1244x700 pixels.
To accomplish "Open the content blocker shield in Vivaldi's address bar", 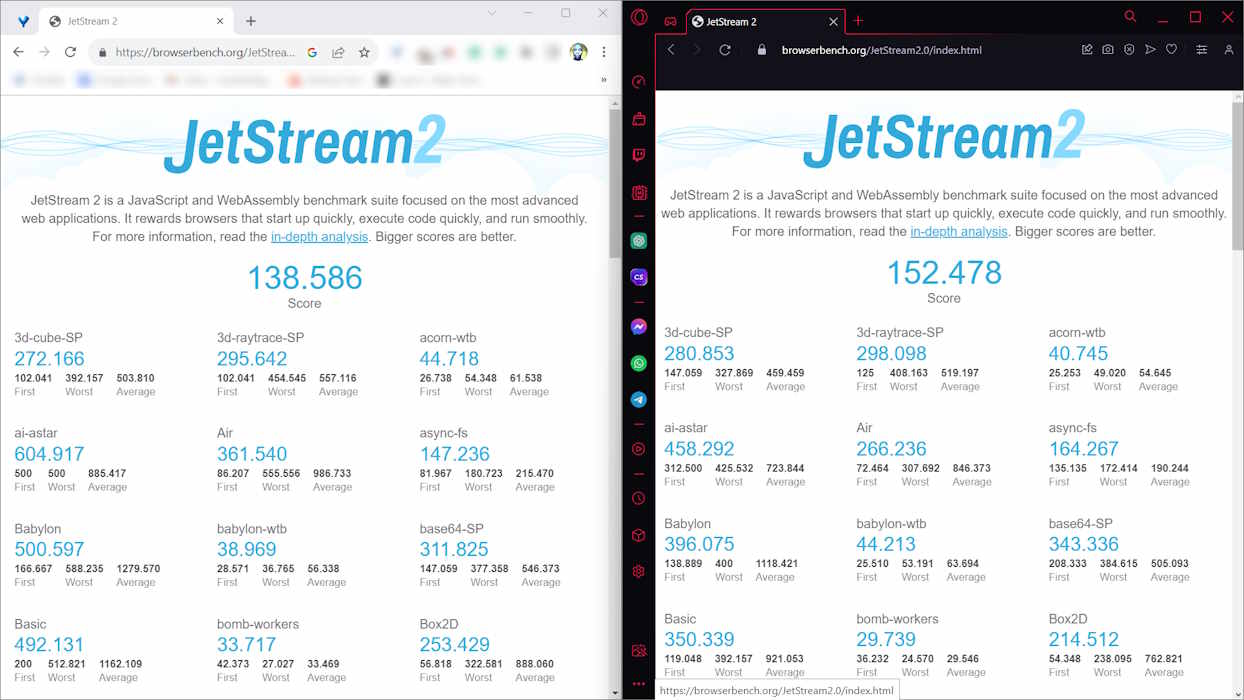I will point(1129,49).
